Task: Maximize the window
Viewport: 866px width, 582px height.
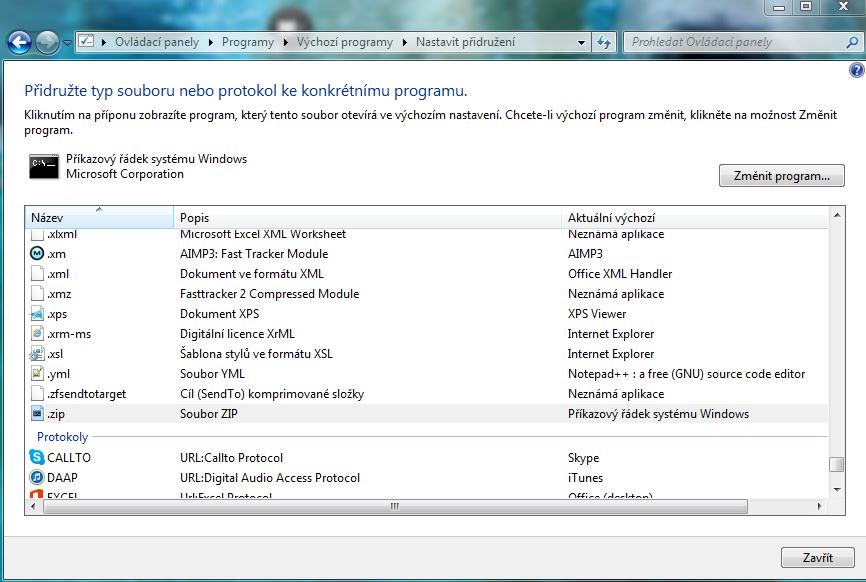Action: tap(806, 7)
